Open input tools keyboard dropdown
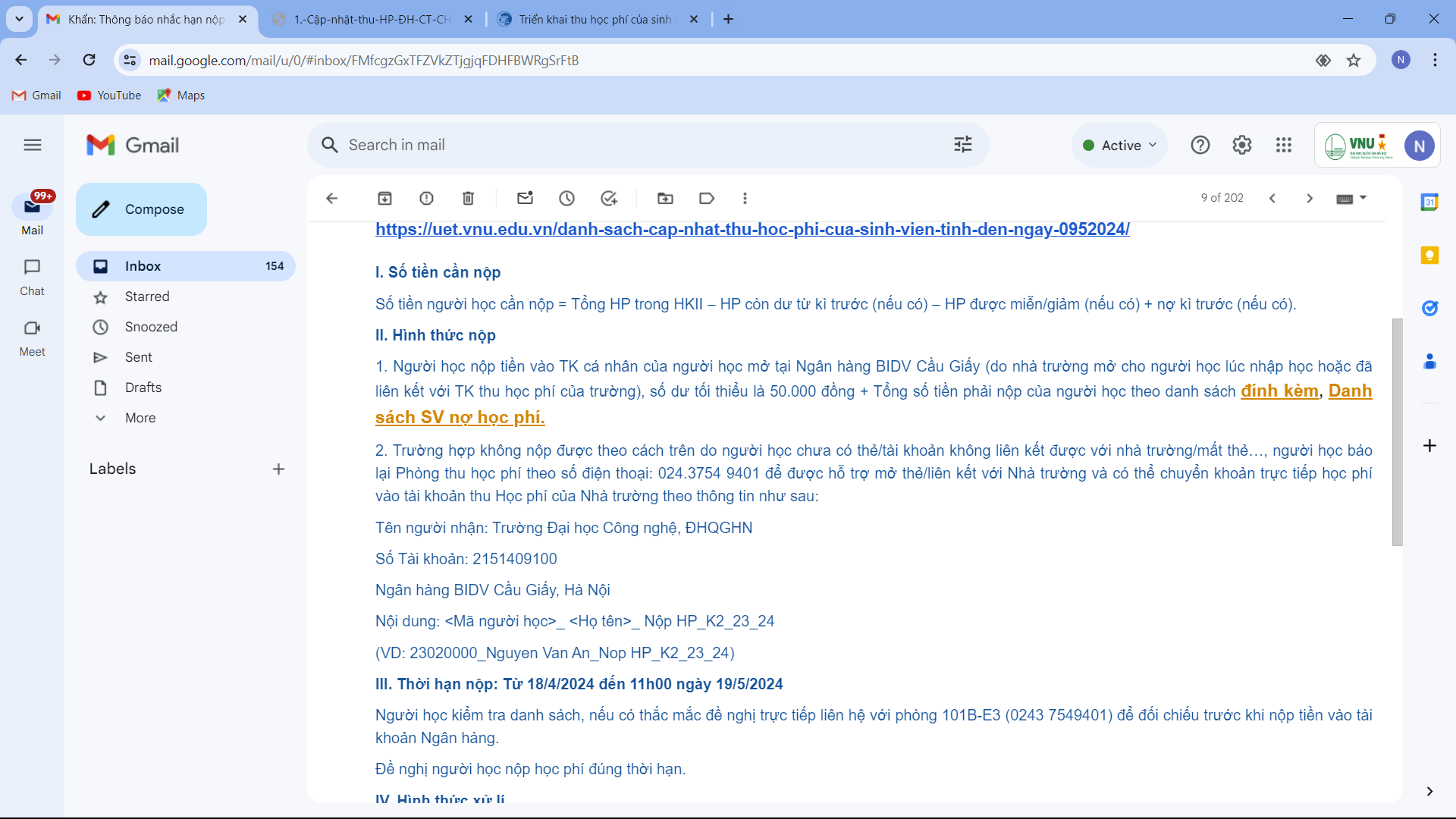 click(x=1351, y=199)
